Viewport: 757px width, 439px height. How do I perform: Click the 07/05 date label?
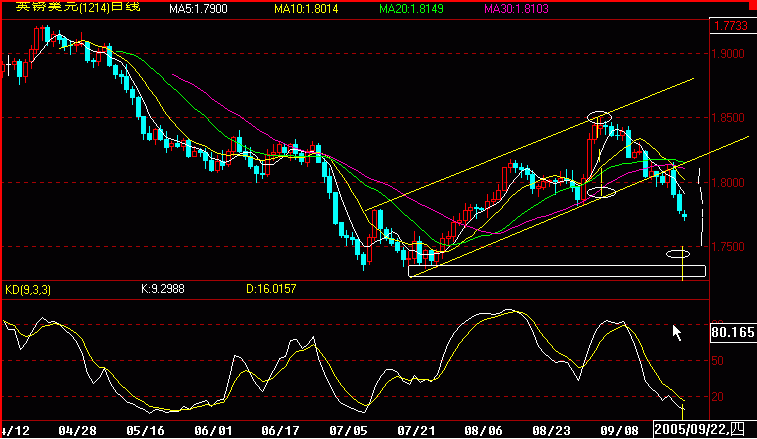tap(348, 430)
